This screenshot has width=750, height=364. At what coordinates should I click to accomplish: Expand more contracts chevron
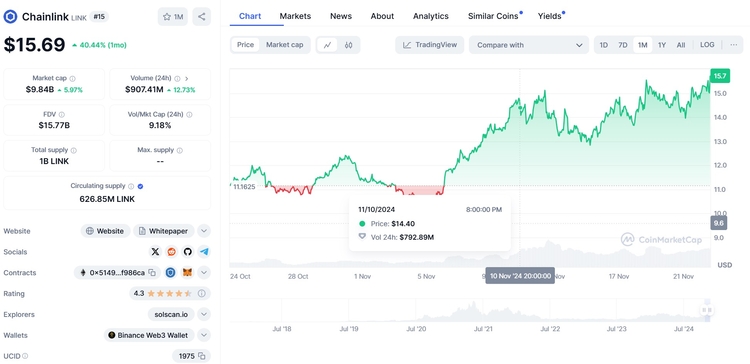(x=204, y=273)
